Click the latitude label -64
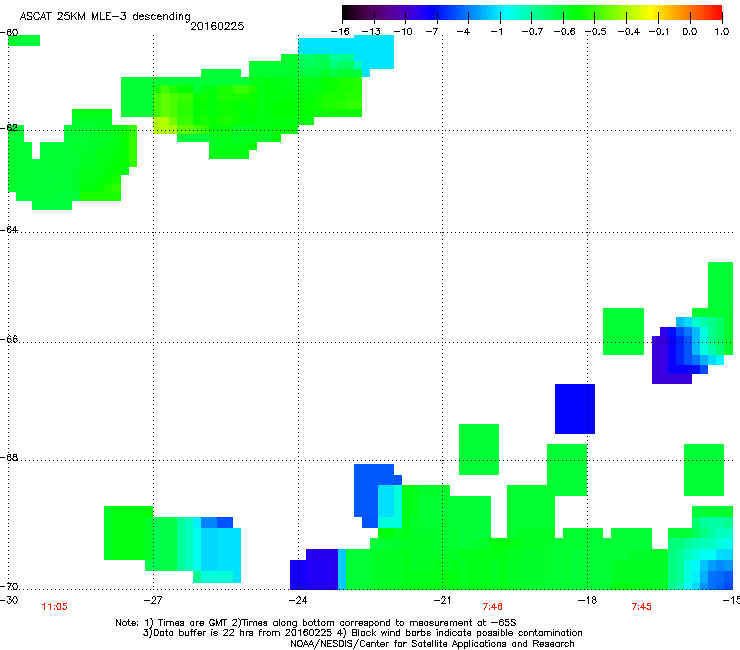 [x=9, y=230]
